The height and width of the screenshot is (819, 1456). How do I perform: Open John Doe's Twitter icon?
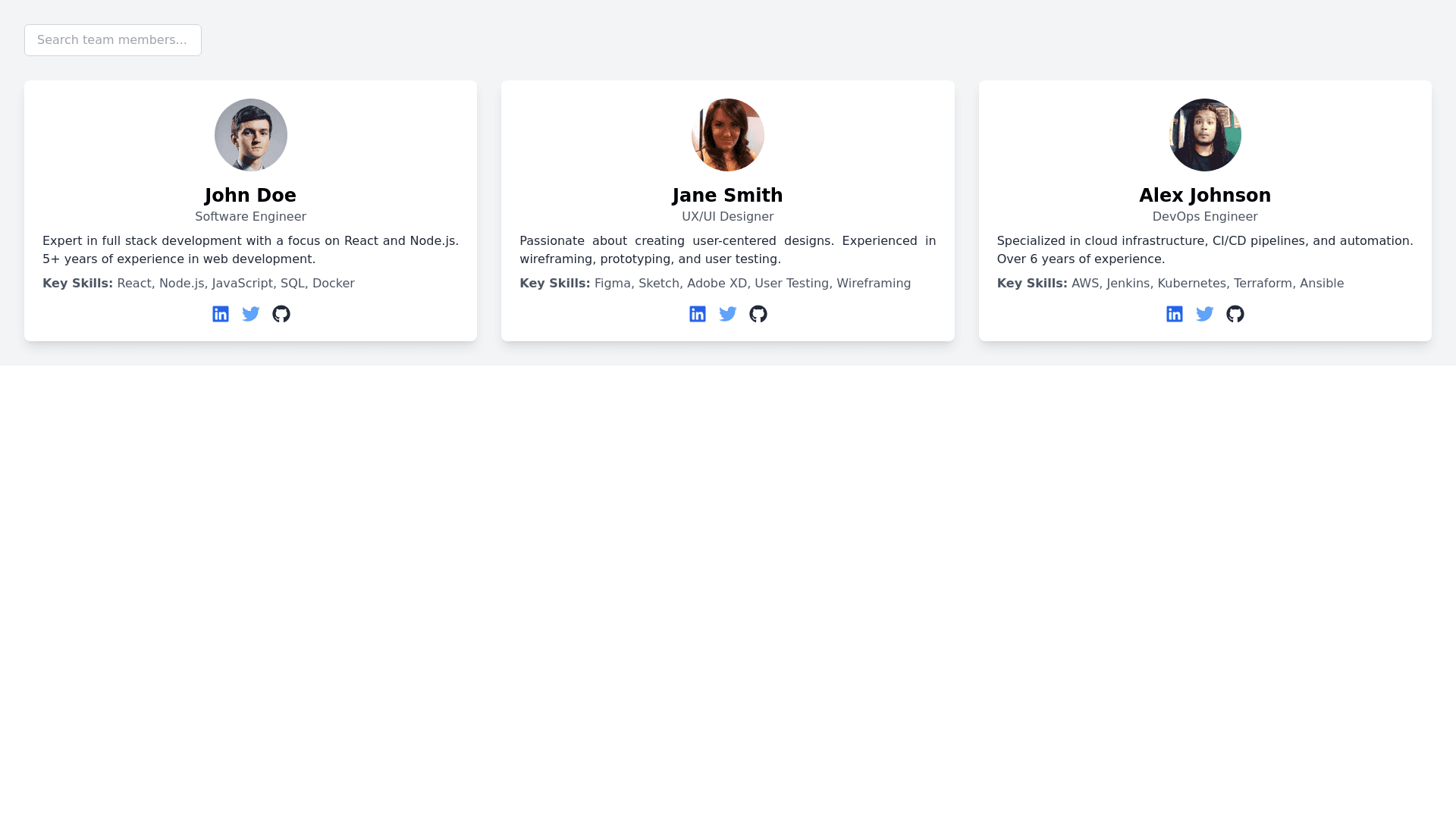(251, 314)
